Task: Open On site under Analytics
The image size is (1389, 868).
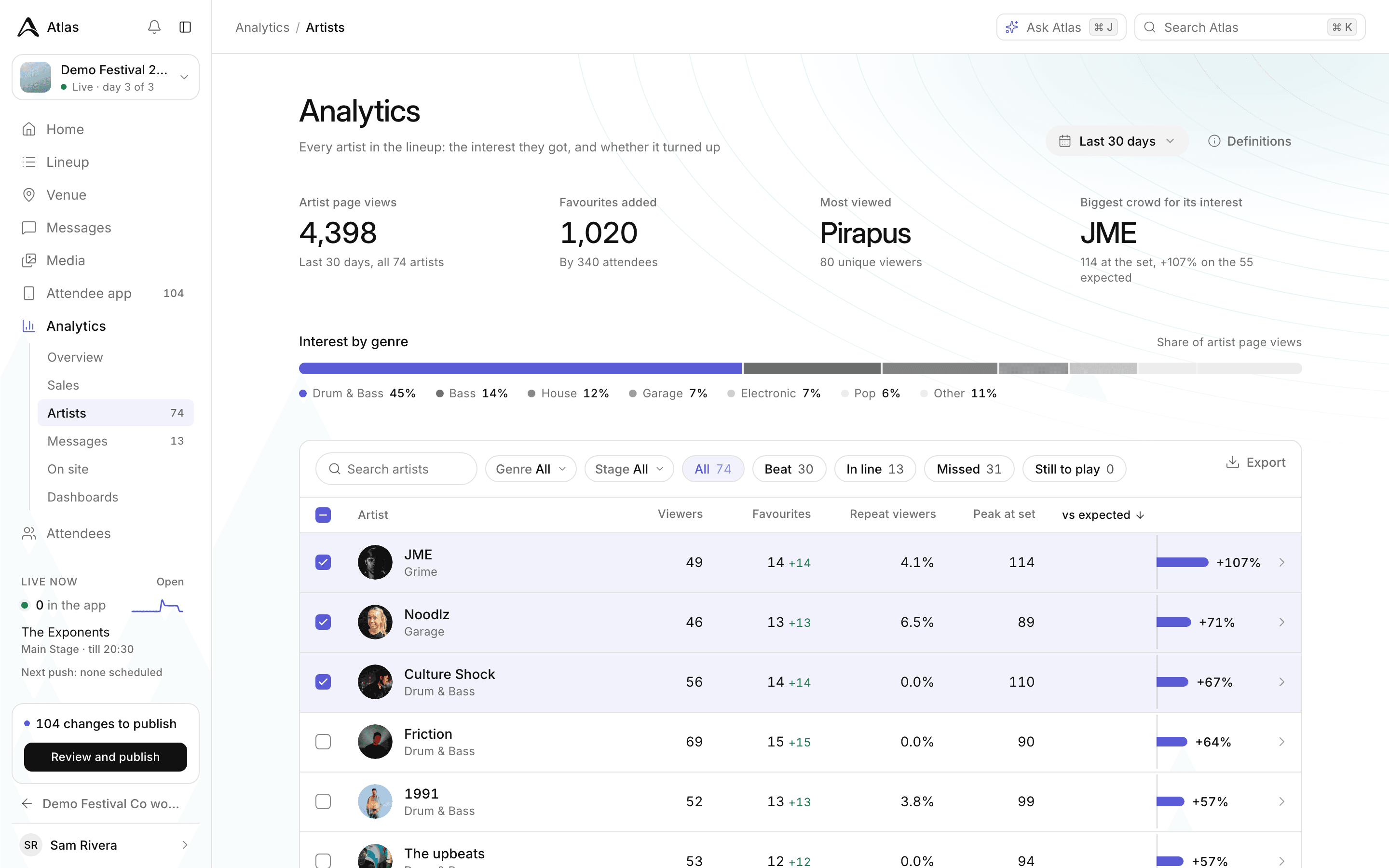Action: [115, 469]
